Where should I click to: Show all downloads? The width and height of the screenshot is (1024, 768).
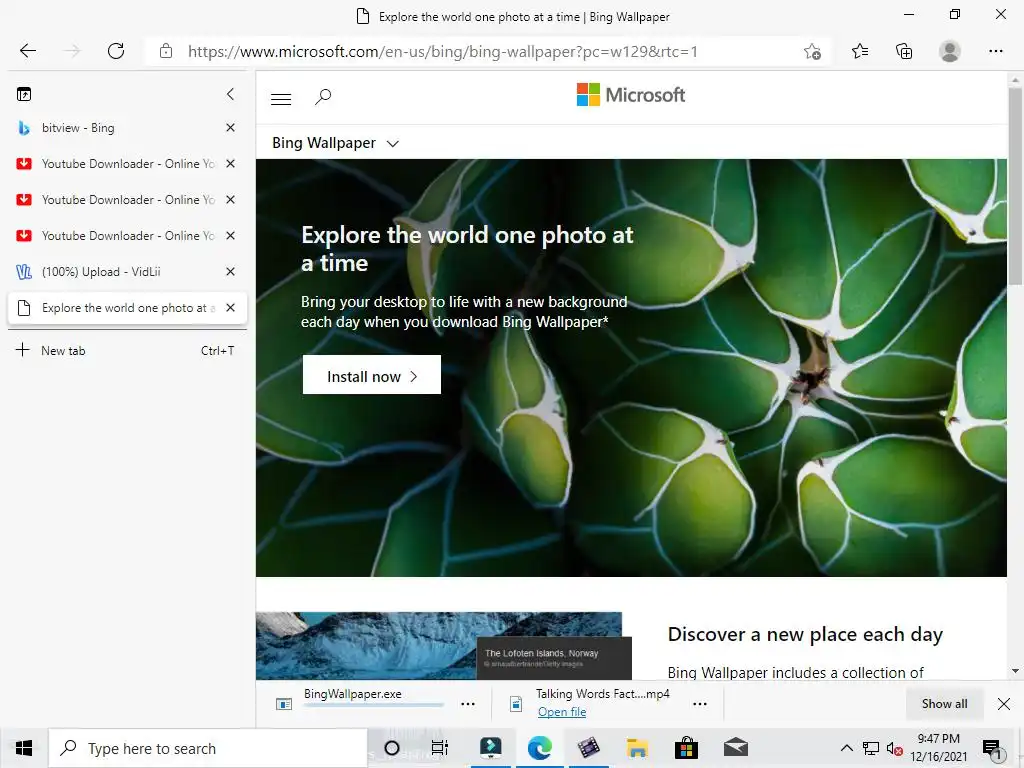(944, 703)
